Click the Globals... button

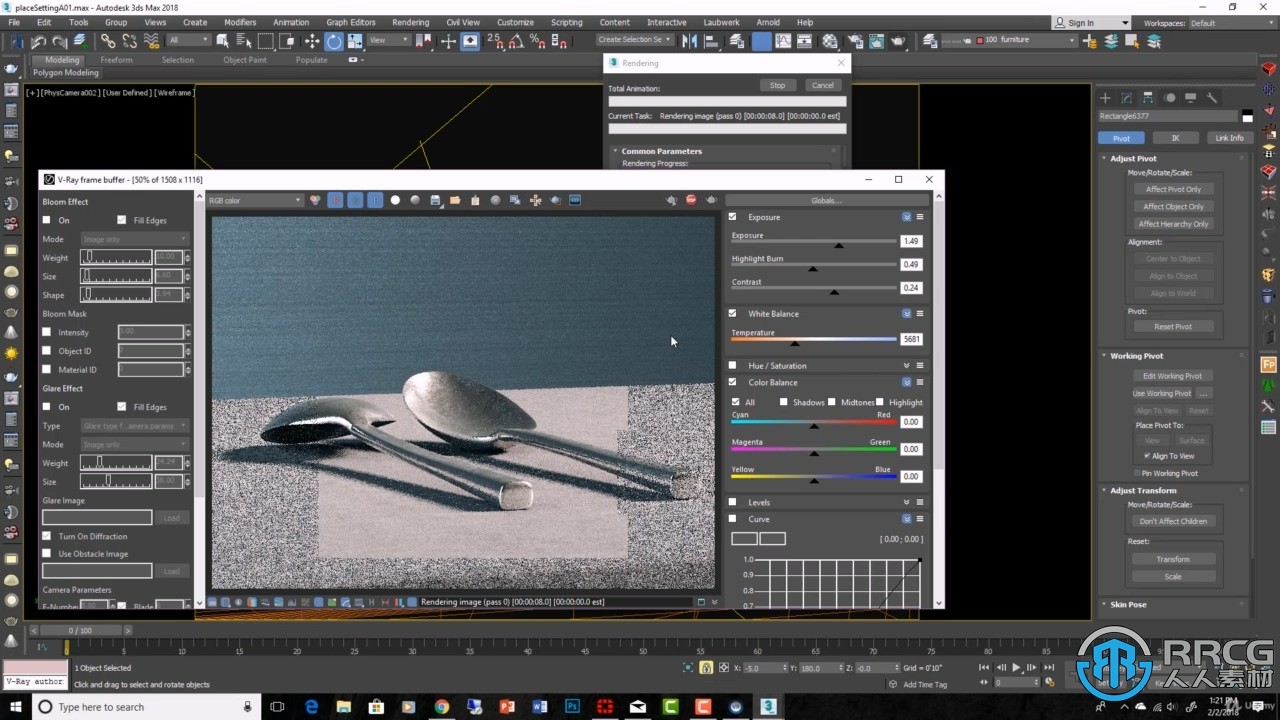point(825,200)
